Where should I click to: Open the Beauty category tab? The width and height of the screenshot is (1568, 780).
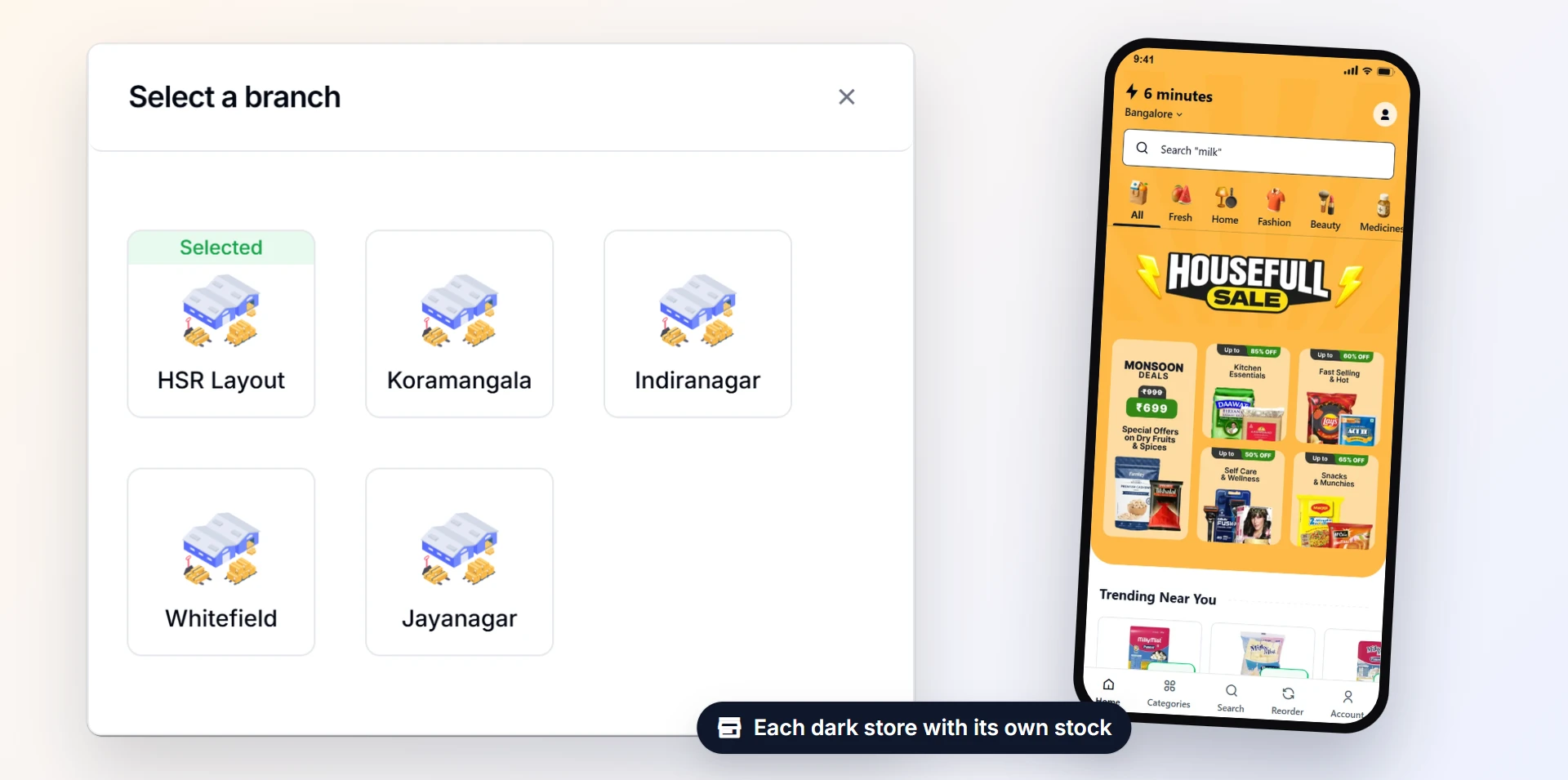tap(1325, 211)
